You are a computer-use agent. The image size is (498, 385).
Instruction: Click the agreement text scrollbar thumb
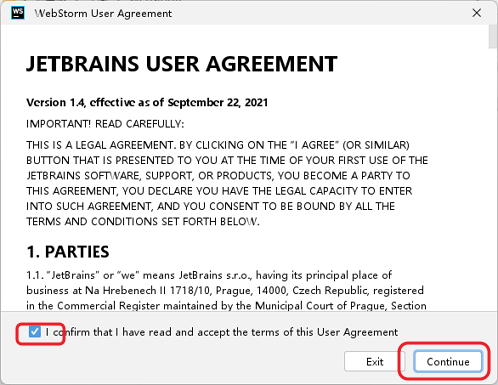(x=493, y=37)
